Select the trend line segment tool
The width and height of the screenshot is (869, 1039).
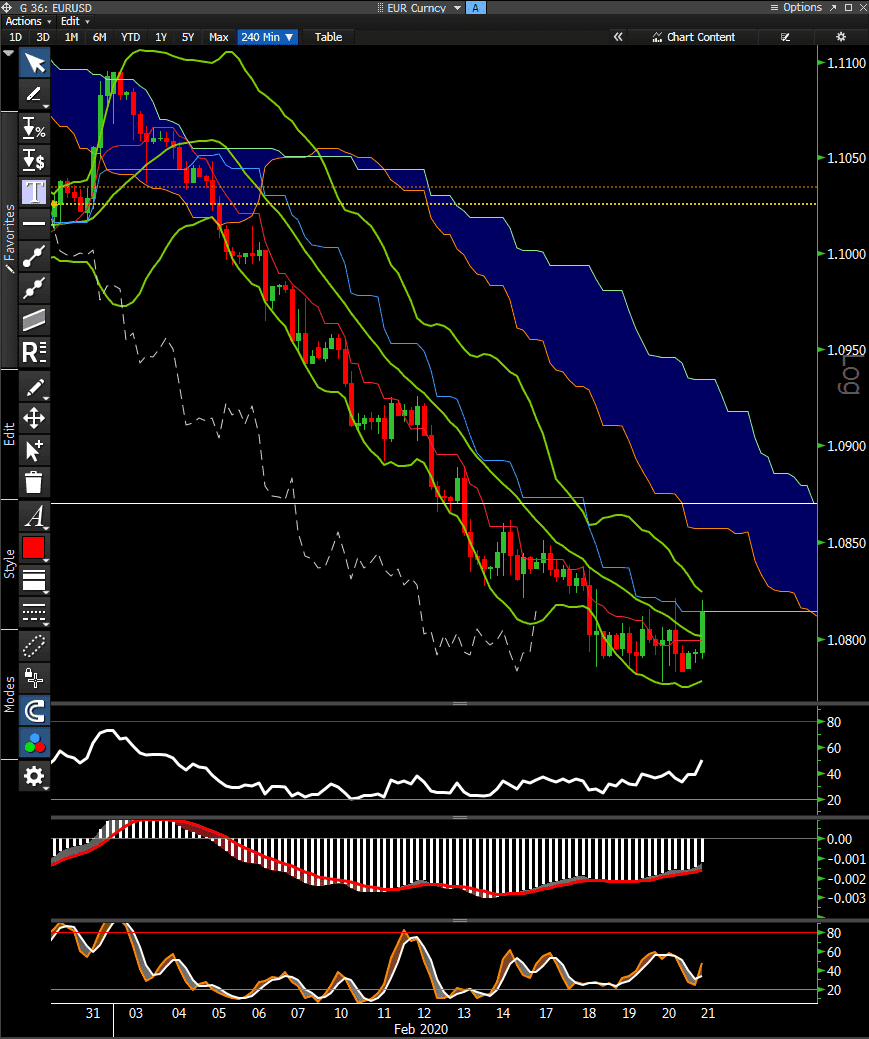click(34, 255)
